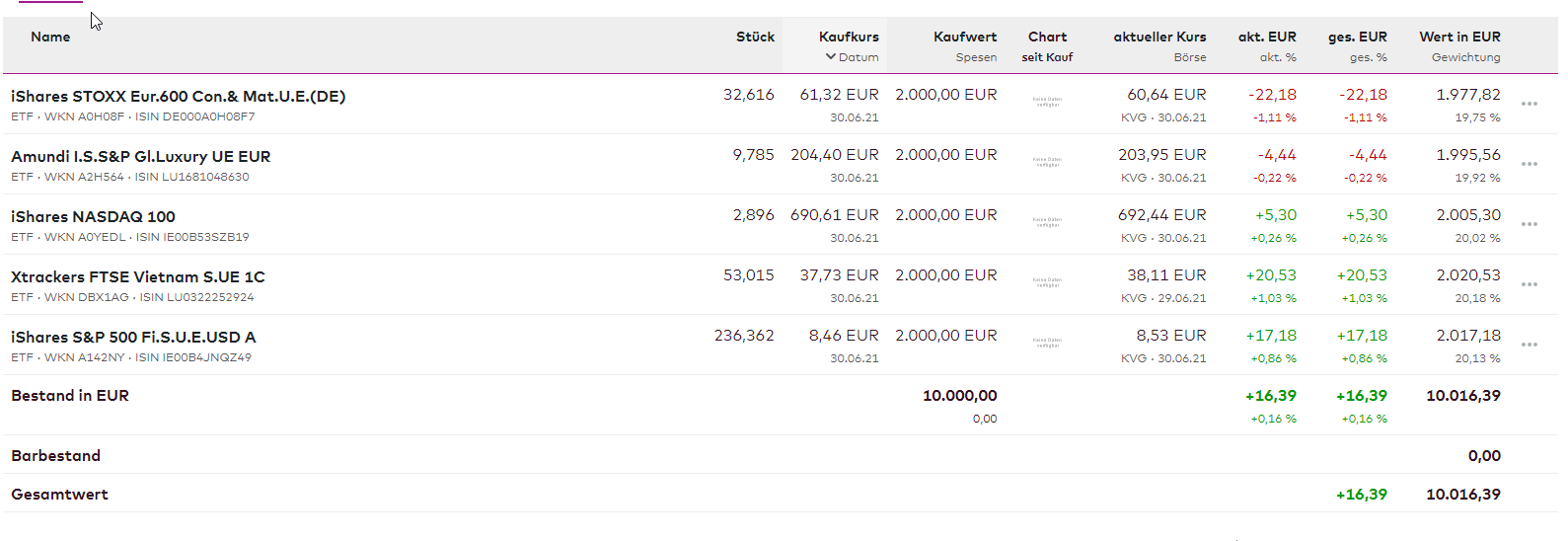Click the Wert in EUR column header
Screen dimensions: 1568x541
1459,38
